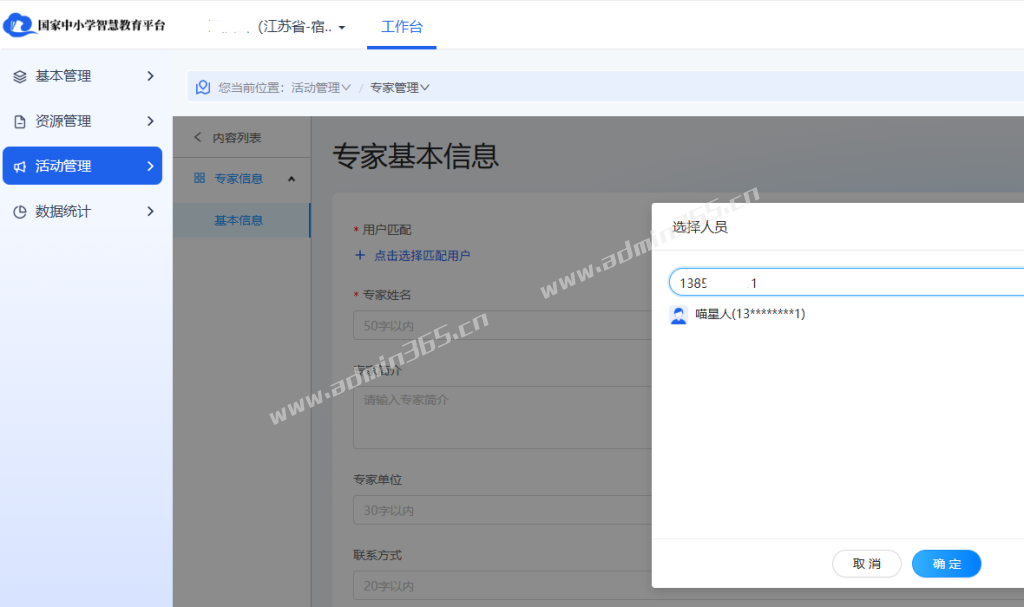The width and height of the screenshot is (1024, 607).
Task: Click the back arrow beside 内容列表
Action: (198, 137)
